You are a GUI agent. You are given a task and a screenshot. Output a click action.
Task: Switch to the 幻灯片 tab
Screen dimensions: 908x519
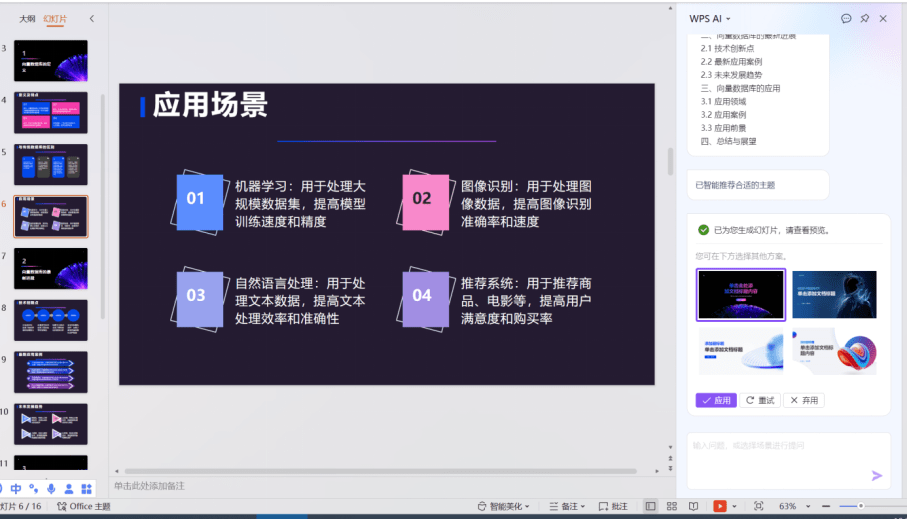click(x=55, y=19)
